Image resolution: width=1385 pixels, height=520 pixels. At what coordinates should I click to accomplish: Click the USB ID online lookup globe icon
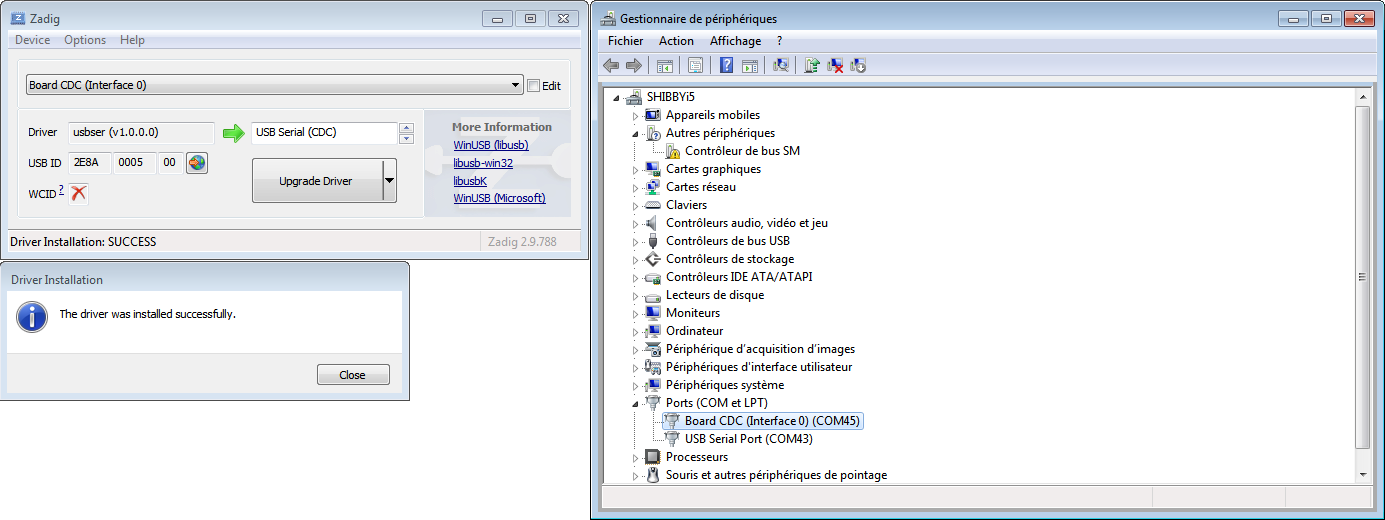[196, 163]
